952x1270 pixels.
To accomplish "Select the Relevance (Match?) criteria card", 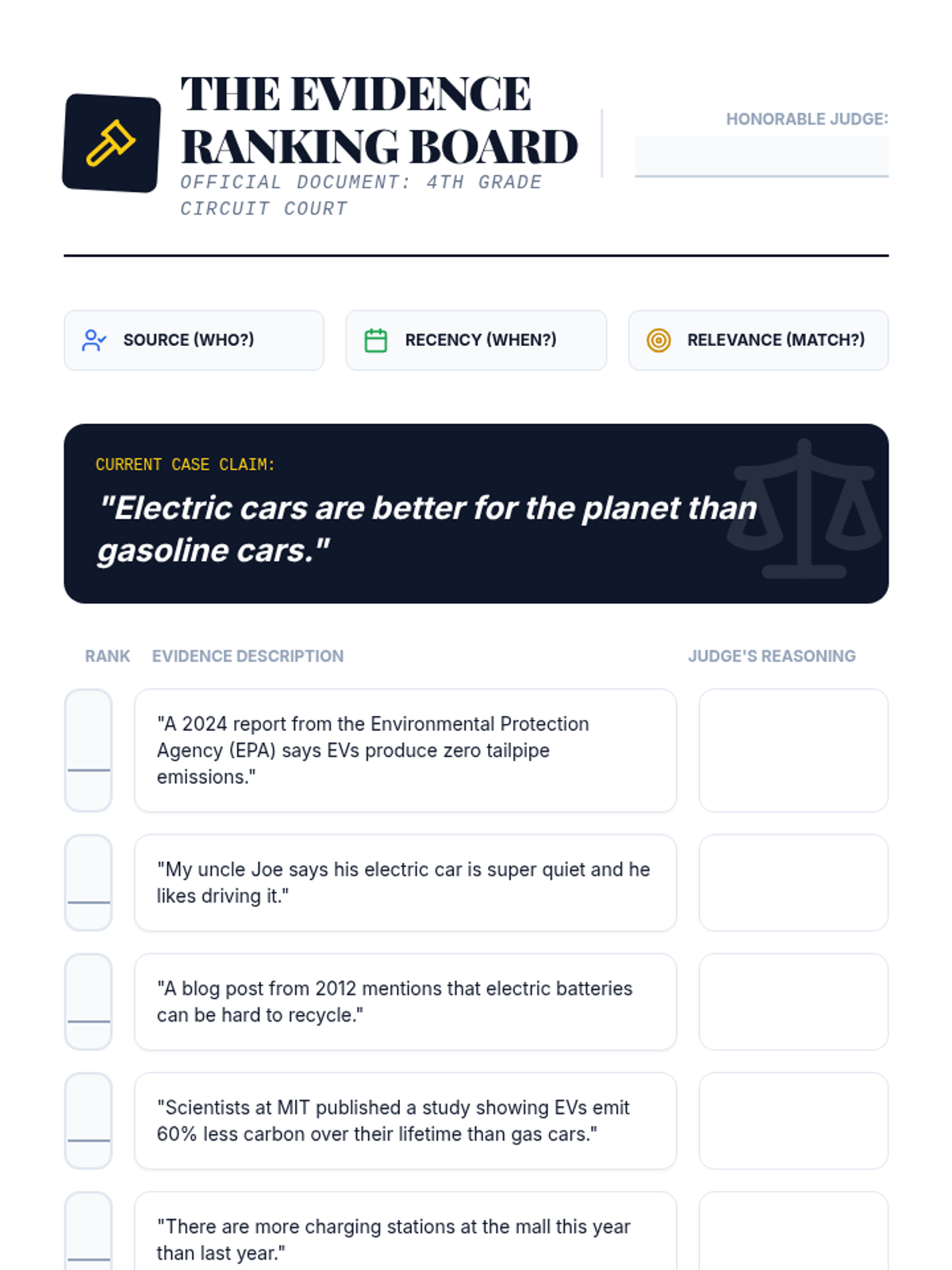I will pyautogui.click(x=758, y=341).
